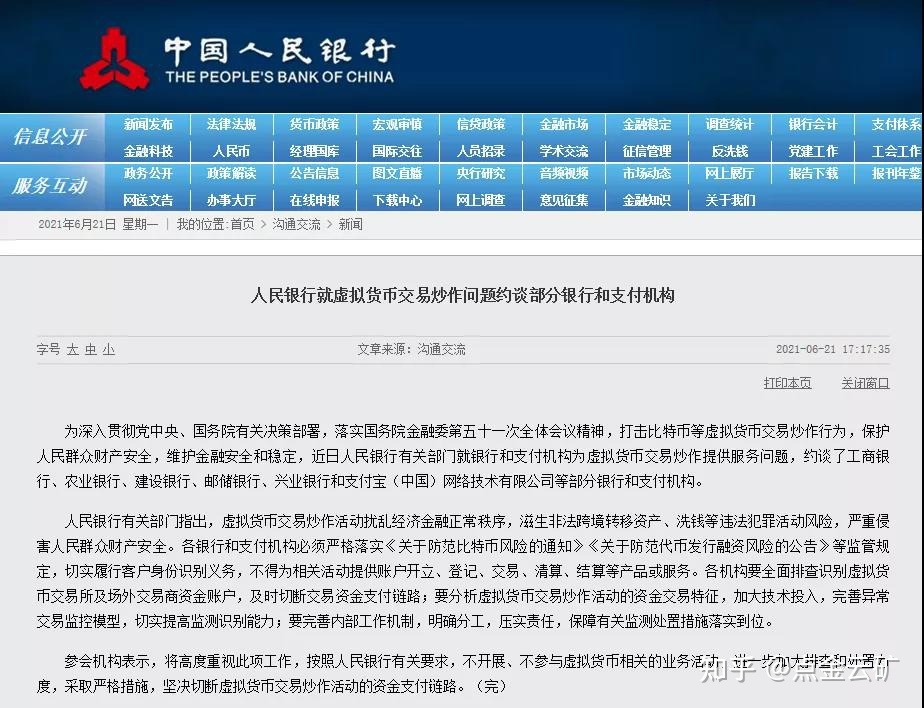Click the date 2021年6月21日 星期一
924x708 pixels.
point(98,225)
